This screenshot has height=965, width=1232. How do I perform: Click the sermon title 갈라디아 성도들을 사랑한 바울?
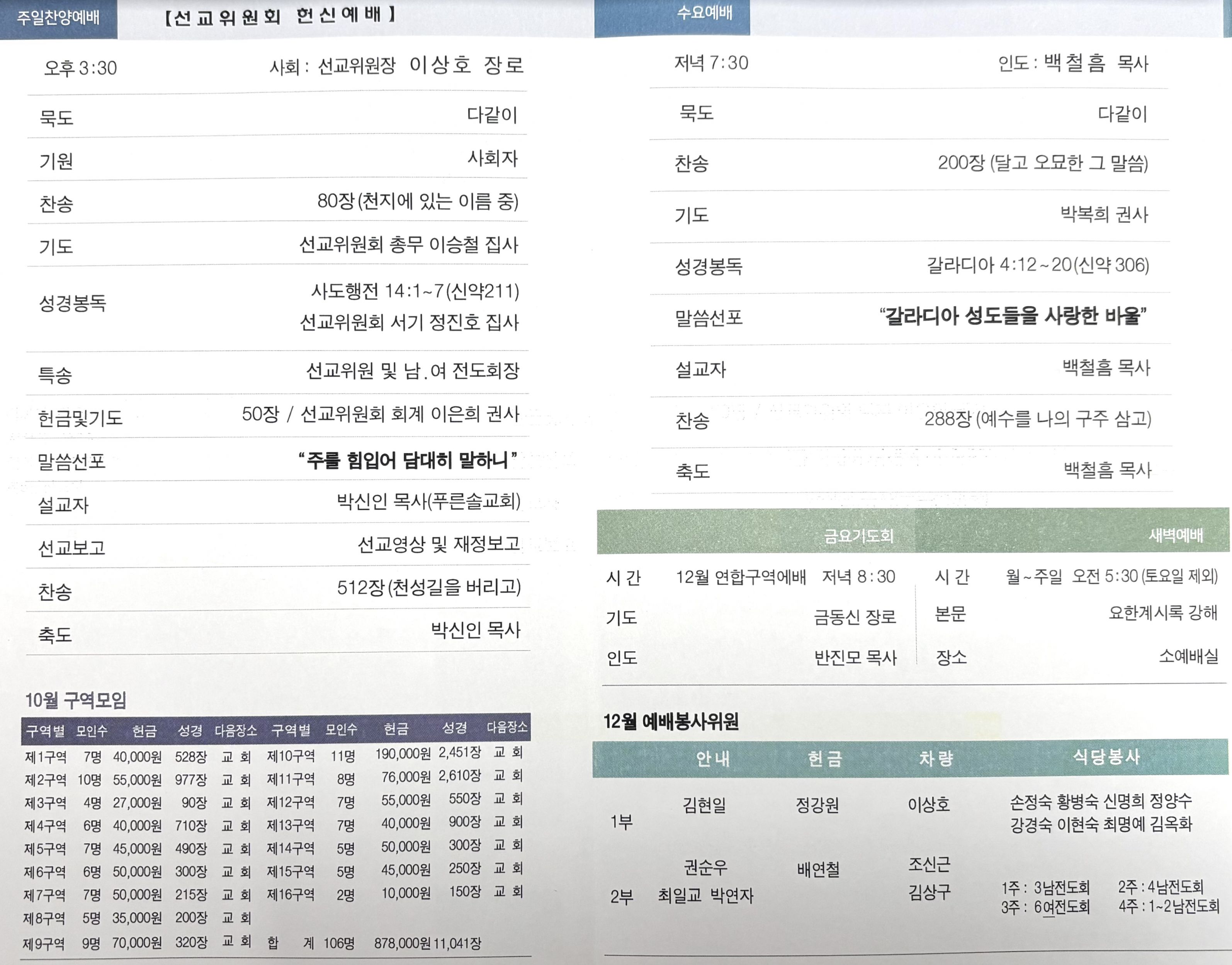[x=1013, y=316]
